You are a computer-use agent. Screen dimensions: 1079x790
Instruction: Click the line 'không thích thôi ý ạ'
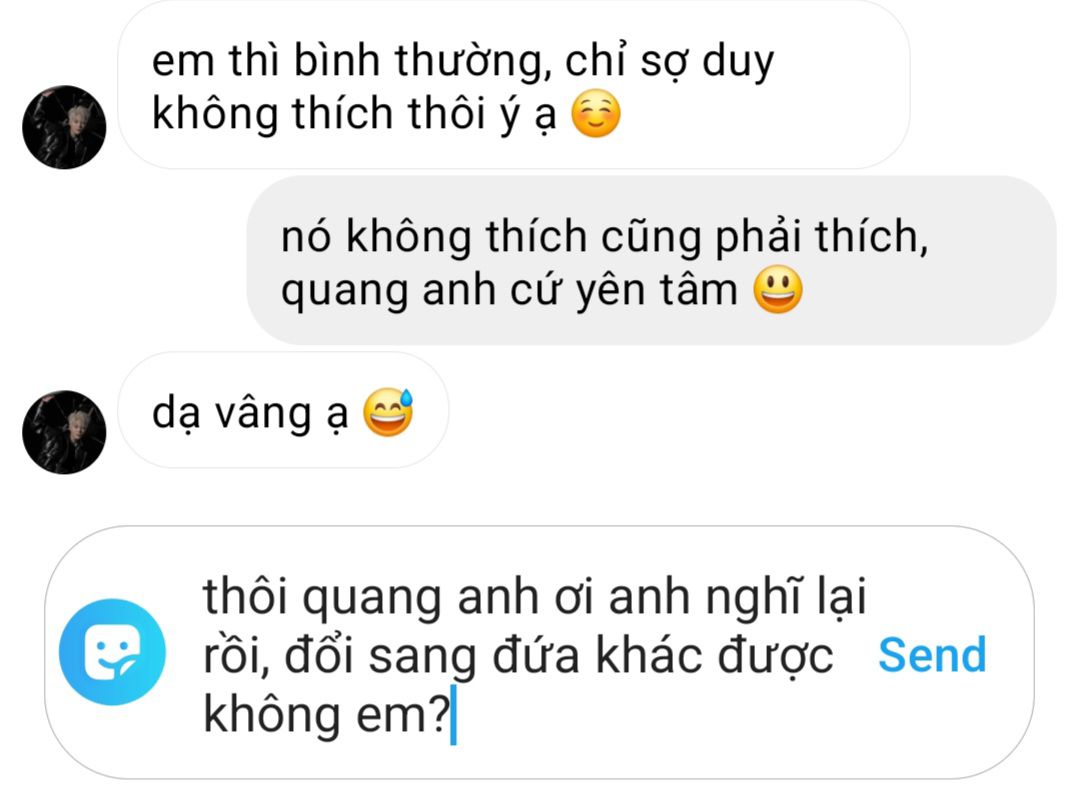pos(354,114)
